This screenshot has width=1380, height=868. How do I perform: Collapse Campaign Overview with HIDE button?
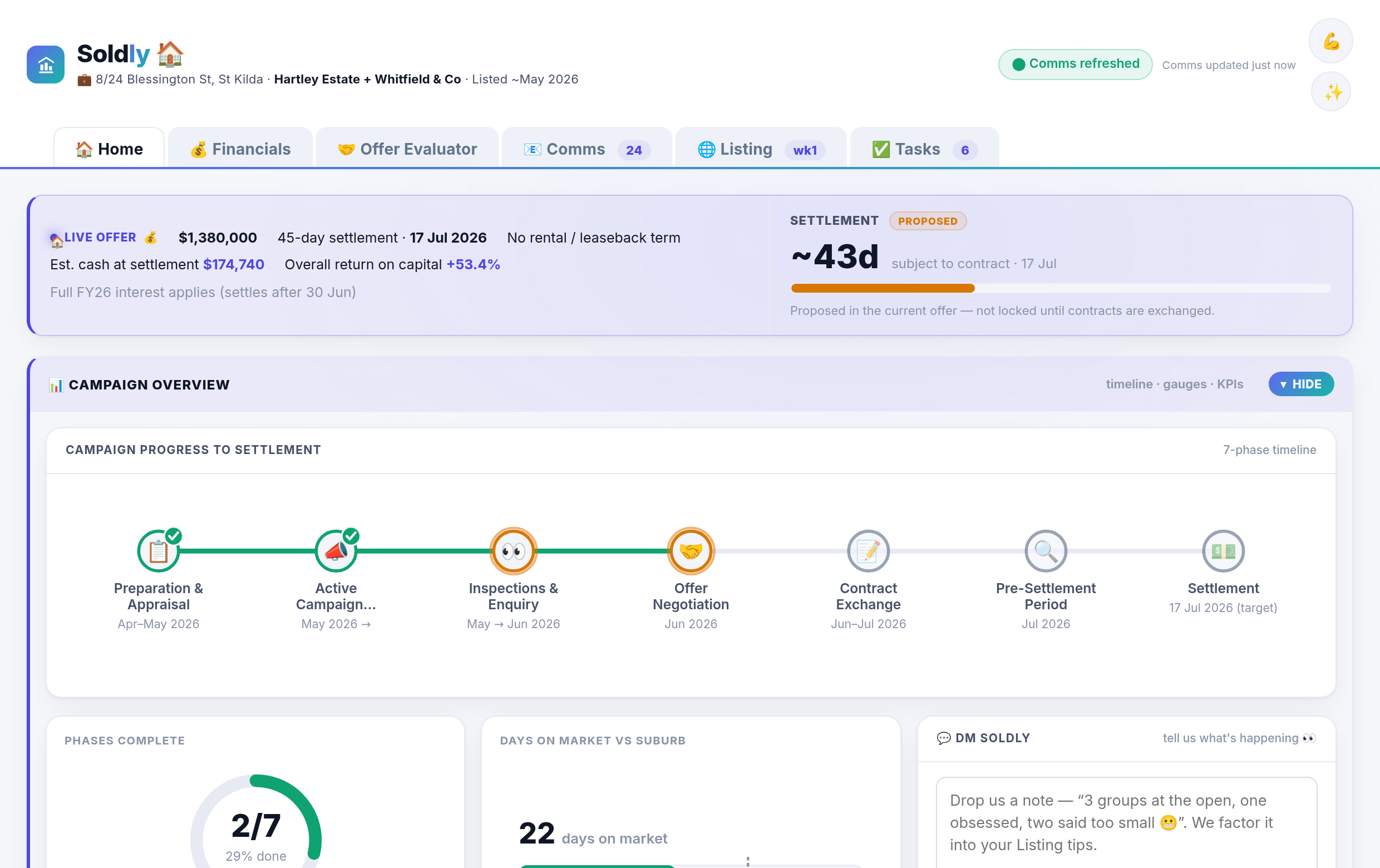(1301, 384)
